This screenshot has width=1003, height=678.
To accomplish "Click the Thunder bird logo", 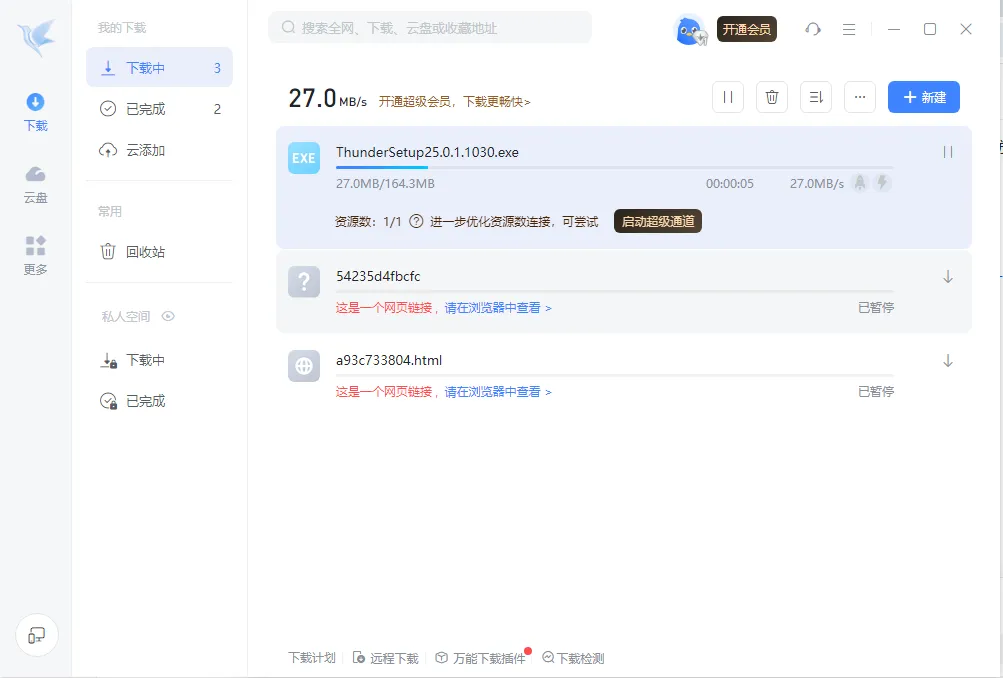I will (36, 38).
